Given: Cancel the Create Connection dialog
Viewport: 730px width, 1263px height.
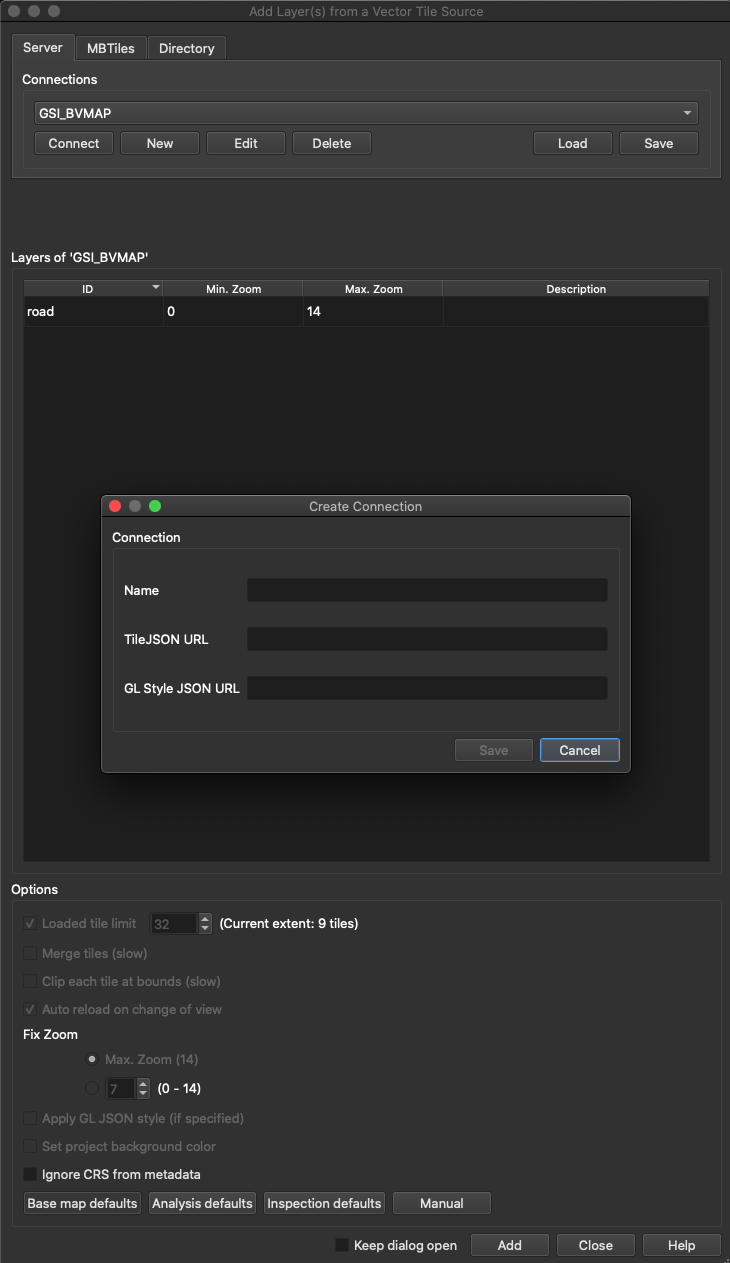Looking at the screenshot, I should (x=580, y=750).
